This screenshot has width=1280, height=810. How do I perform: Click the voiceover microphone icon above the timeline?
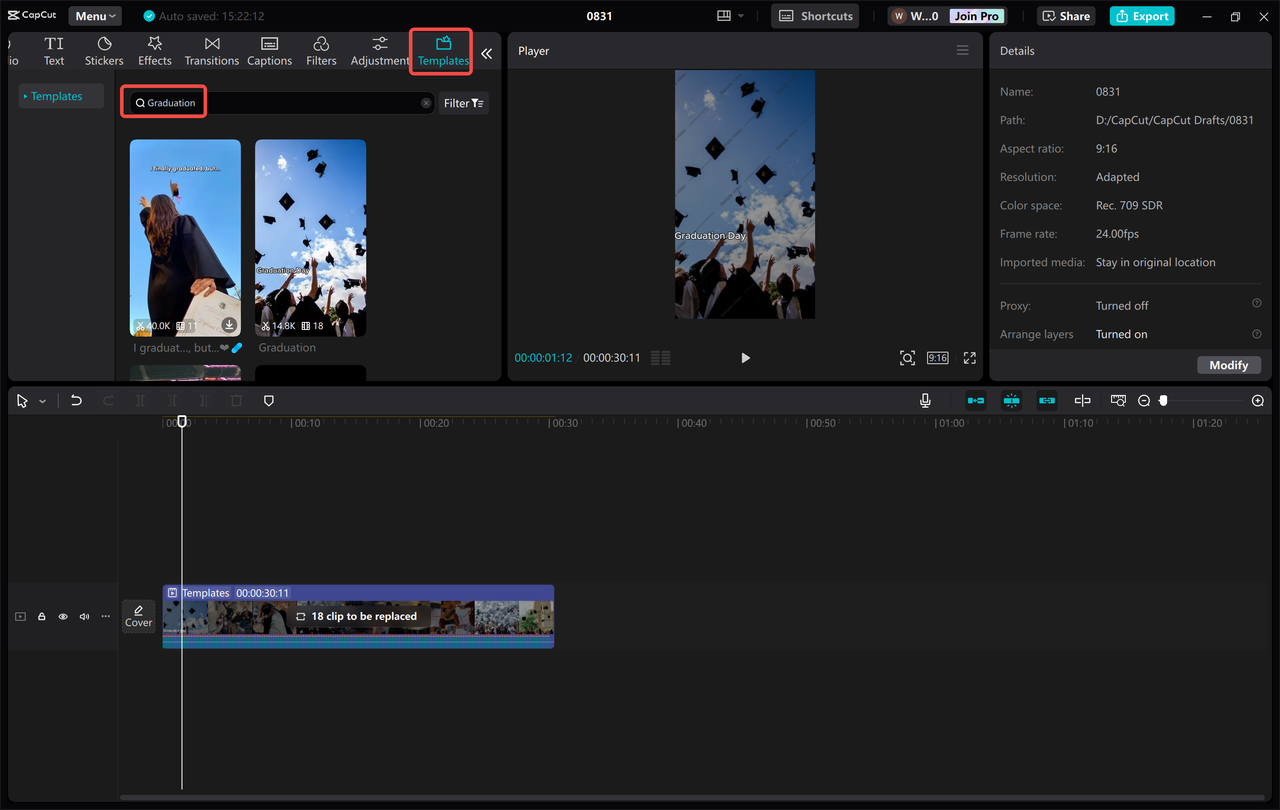(x=925, y=400)
